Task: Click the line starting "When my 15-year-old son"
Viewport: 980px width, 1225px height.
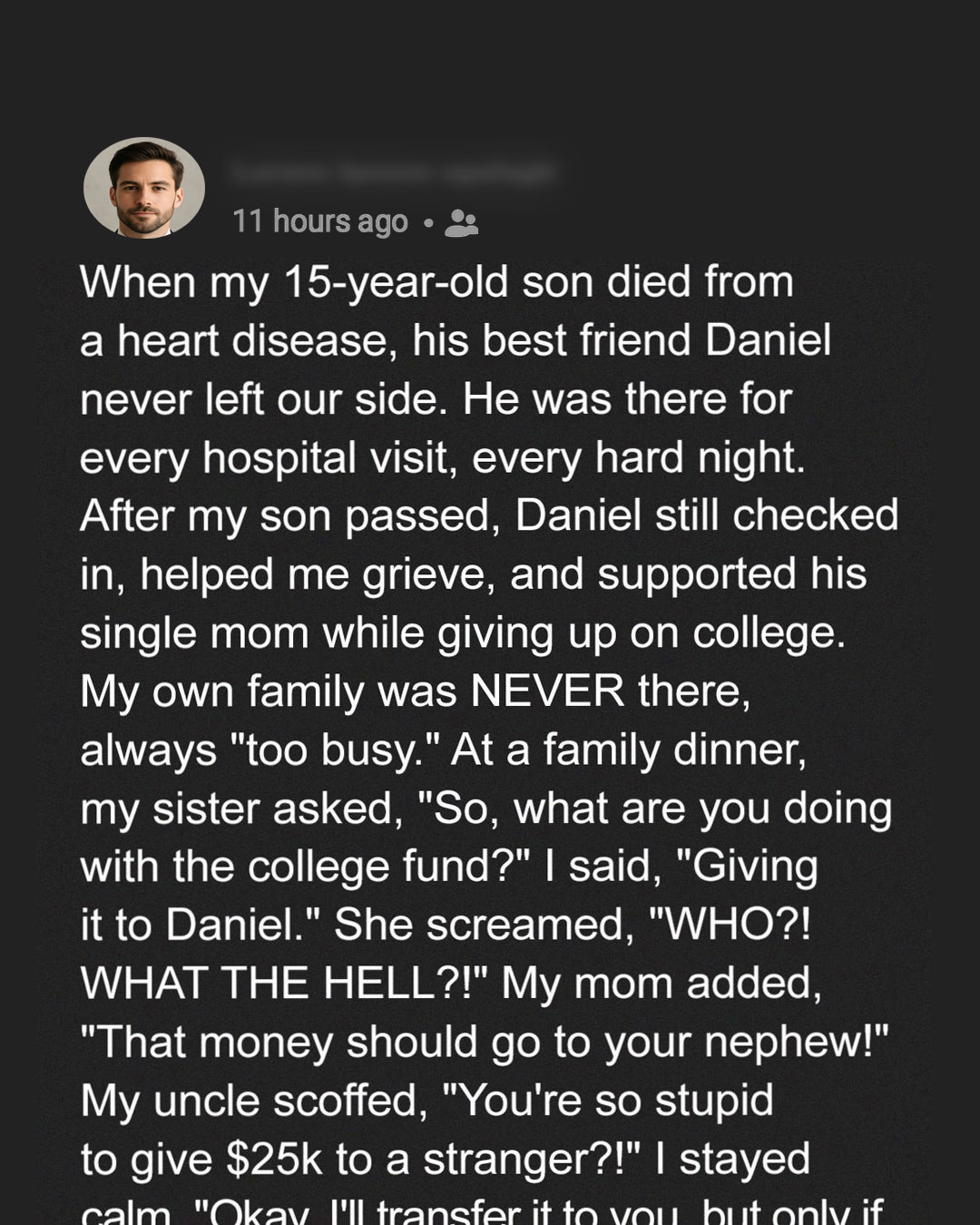Action: click(x=436, y=282)
